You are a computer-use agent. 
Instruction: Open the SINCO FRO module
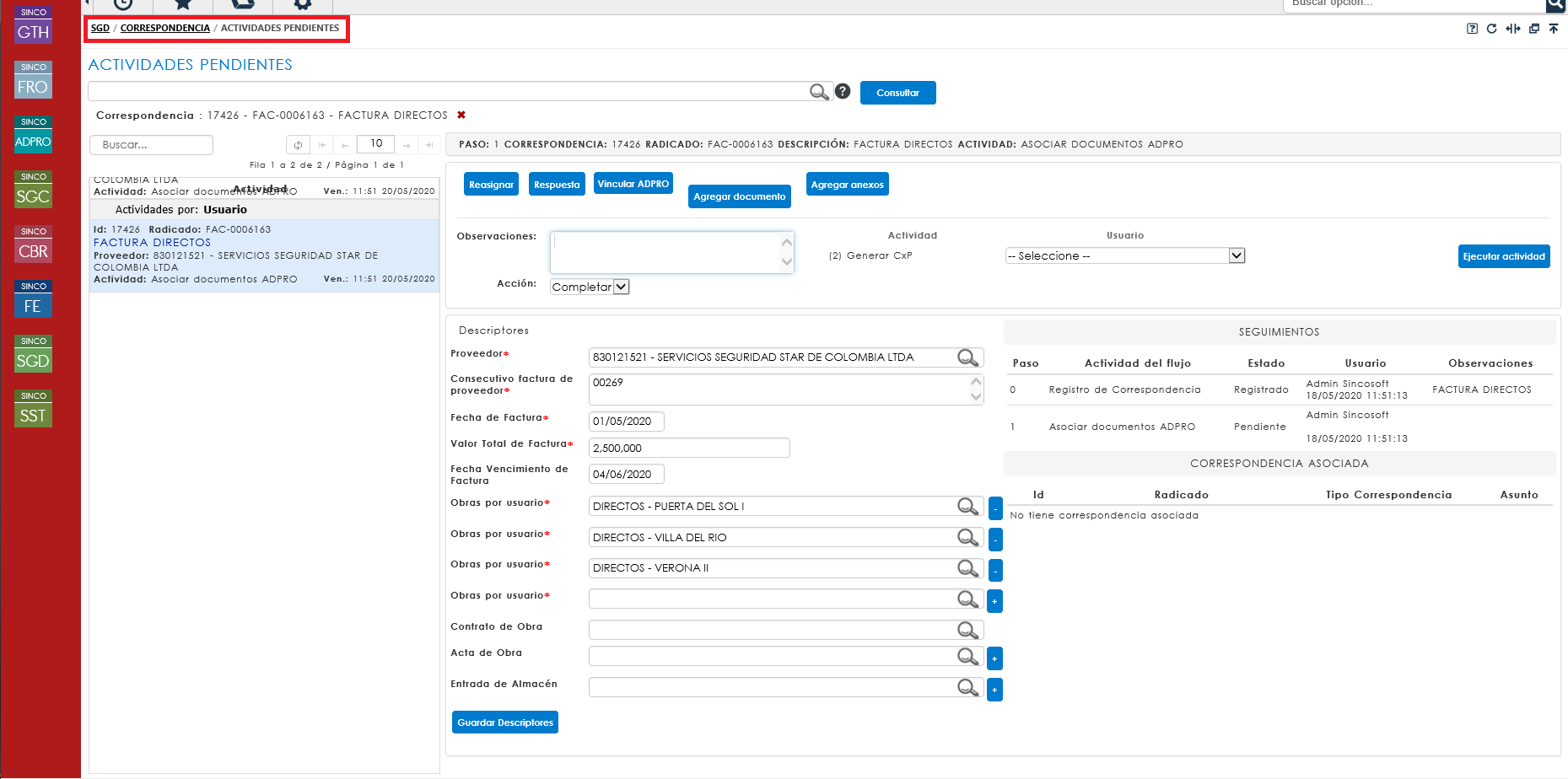pos(33,80)
